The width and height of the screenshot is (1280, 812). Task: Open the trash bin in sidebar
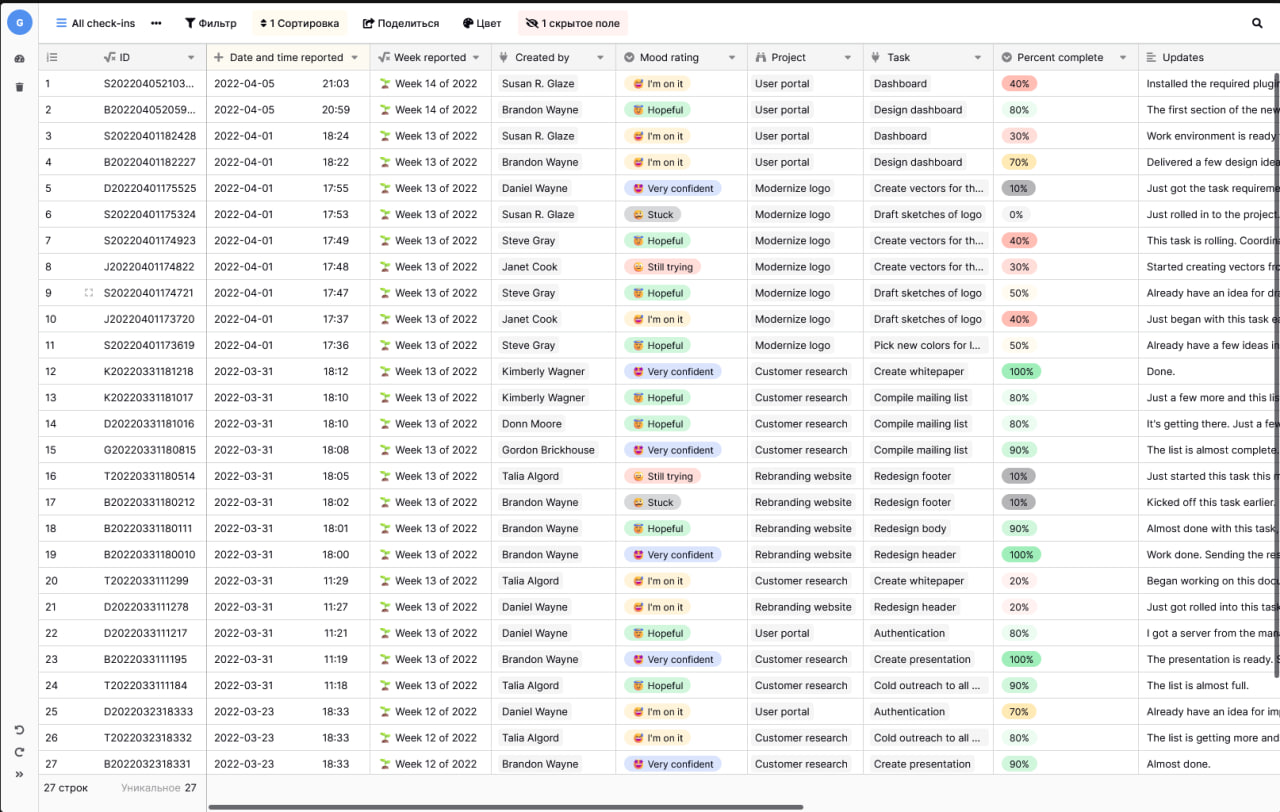coord(19,87)
